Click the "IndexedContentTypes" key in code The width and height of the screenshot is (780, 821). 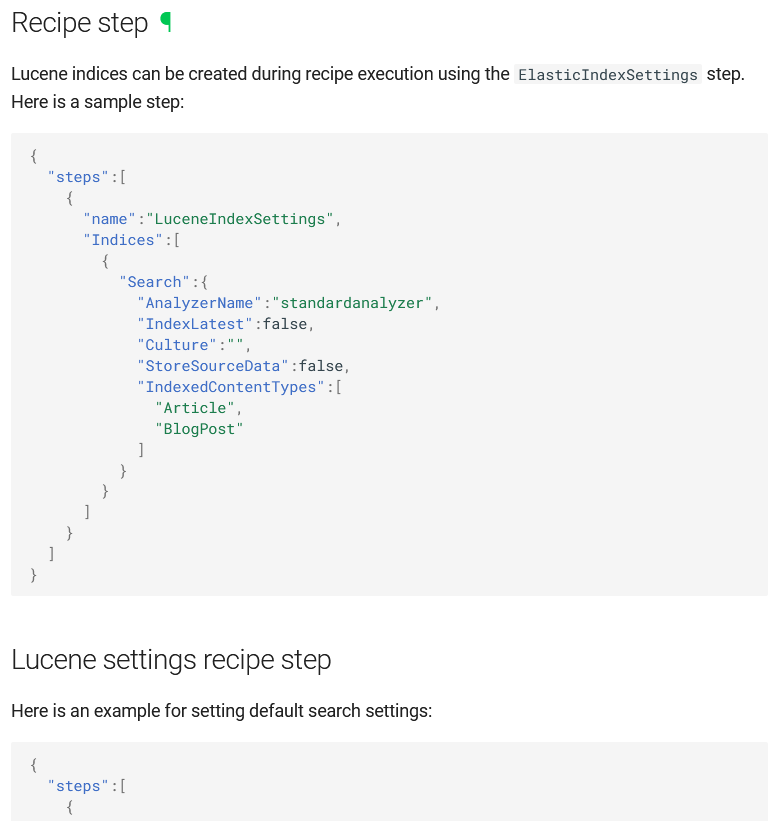(x=231, y=386)
